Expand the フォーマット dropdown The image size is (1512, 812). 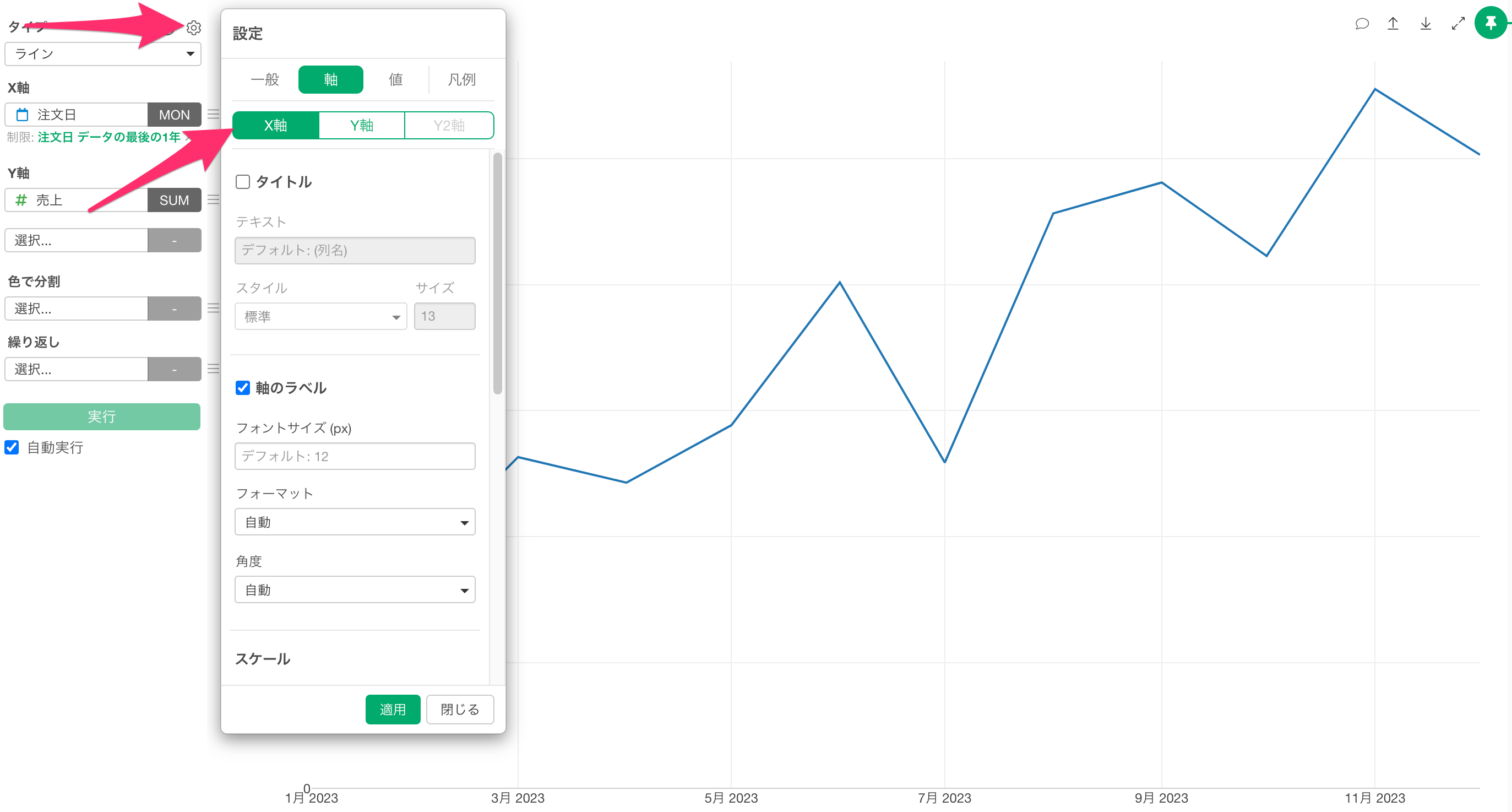pyautogui.click(x=355, y=522)
